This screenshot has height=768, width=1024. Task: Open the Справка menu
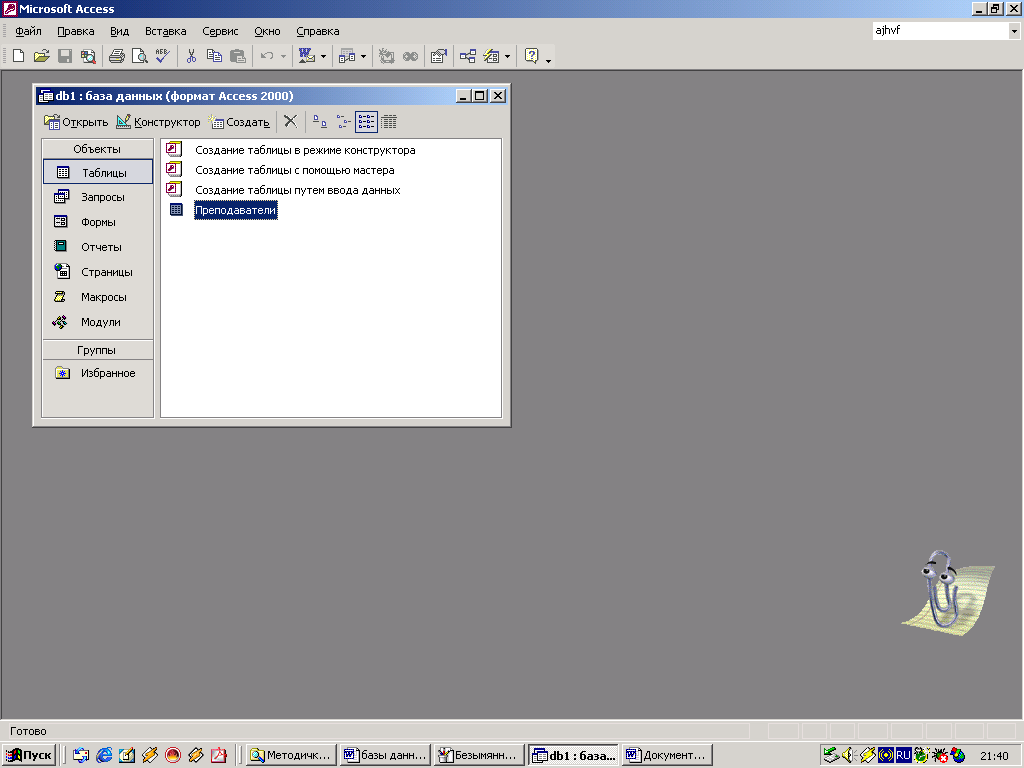318,31
